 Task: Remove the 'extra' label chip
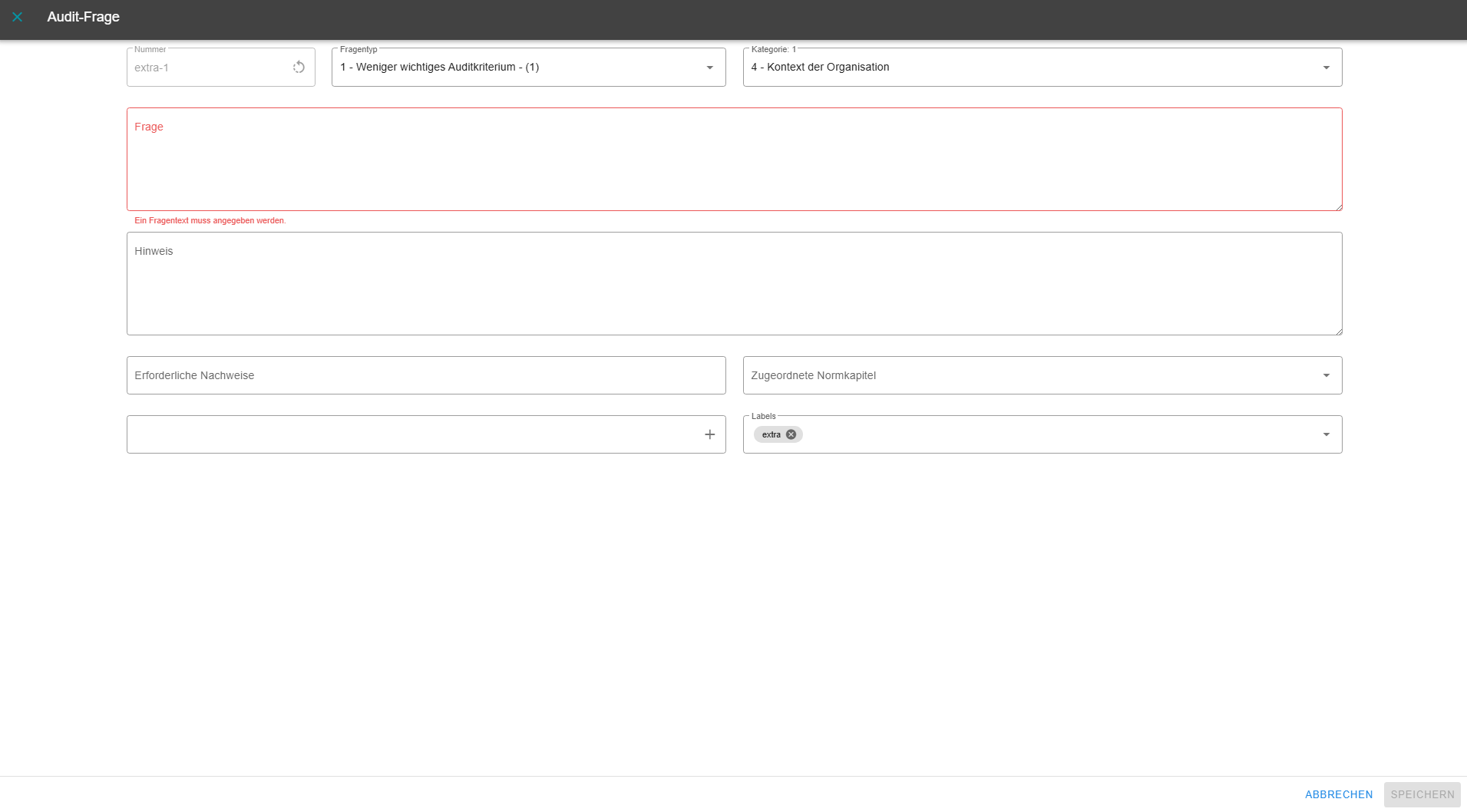pyautogui.click(x=791, y=434)
